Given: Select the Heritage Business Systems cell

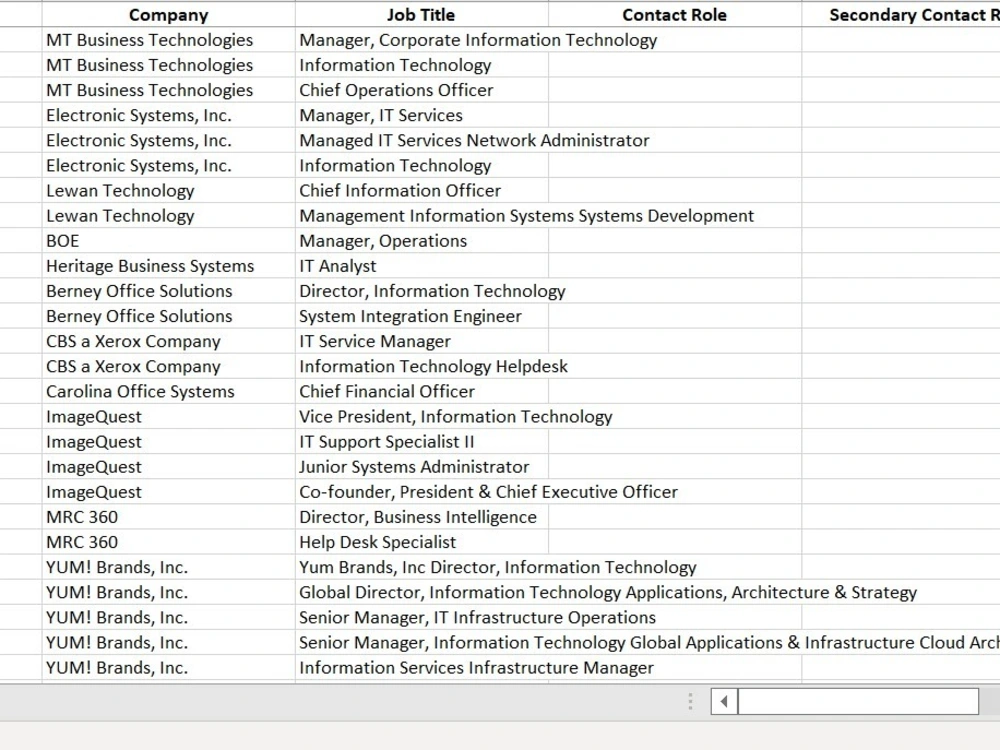Looking at the screenshot, I should [x=168, y=266].
